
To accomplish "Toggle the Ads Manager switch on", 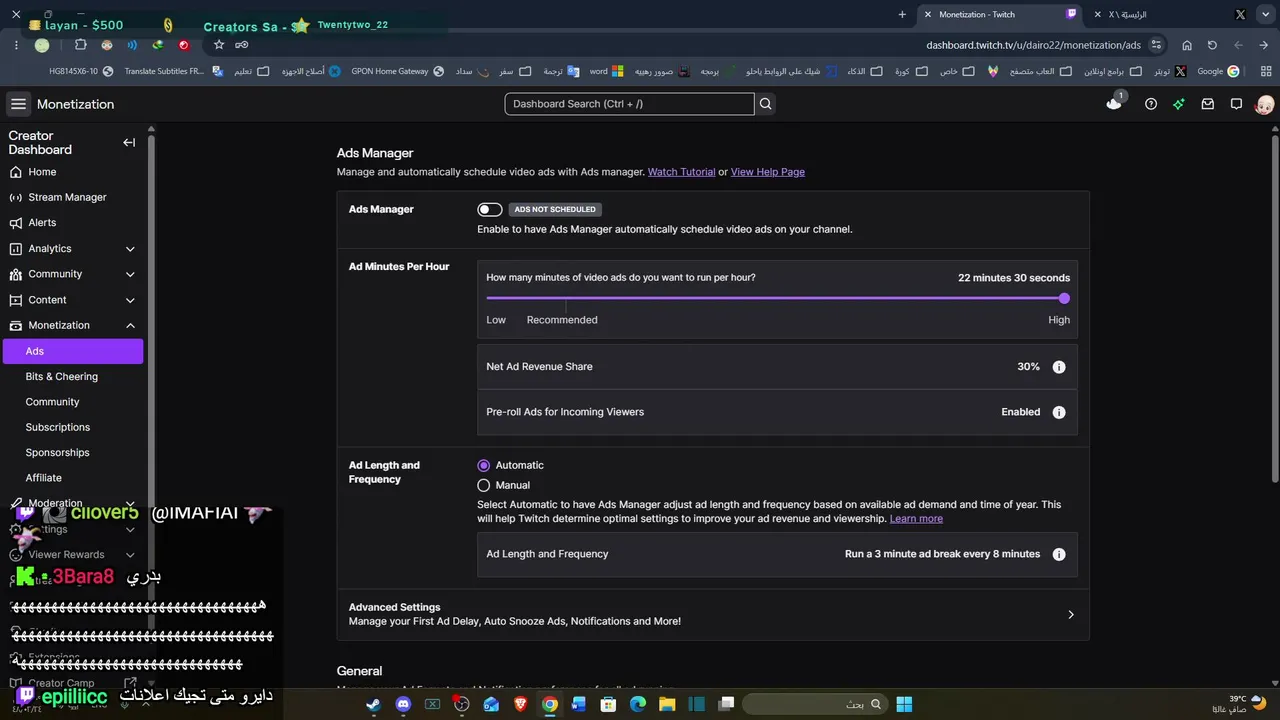I will [490, 209].
